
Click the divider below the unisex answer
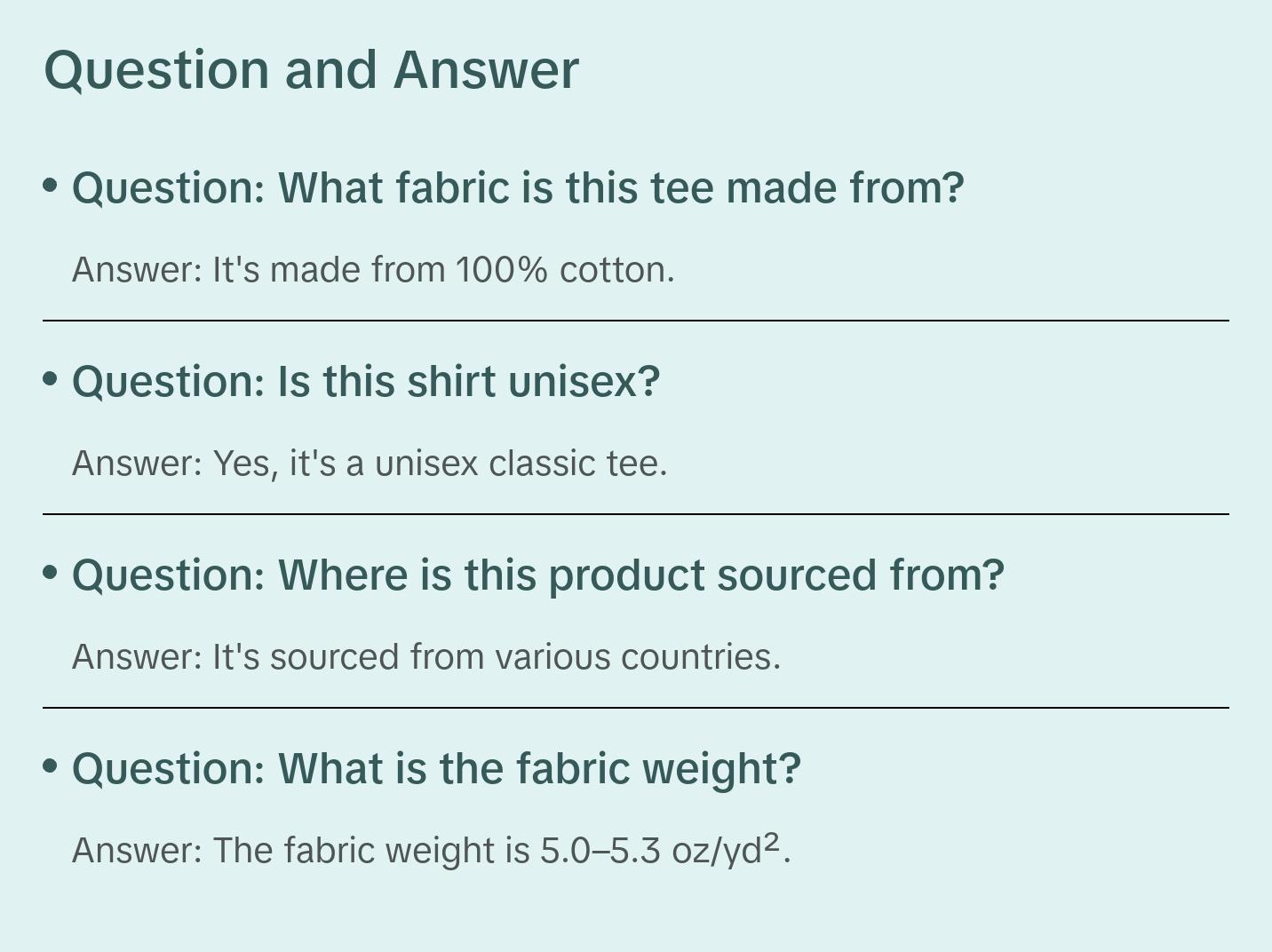pyautogui.click(x=636, y=514)
